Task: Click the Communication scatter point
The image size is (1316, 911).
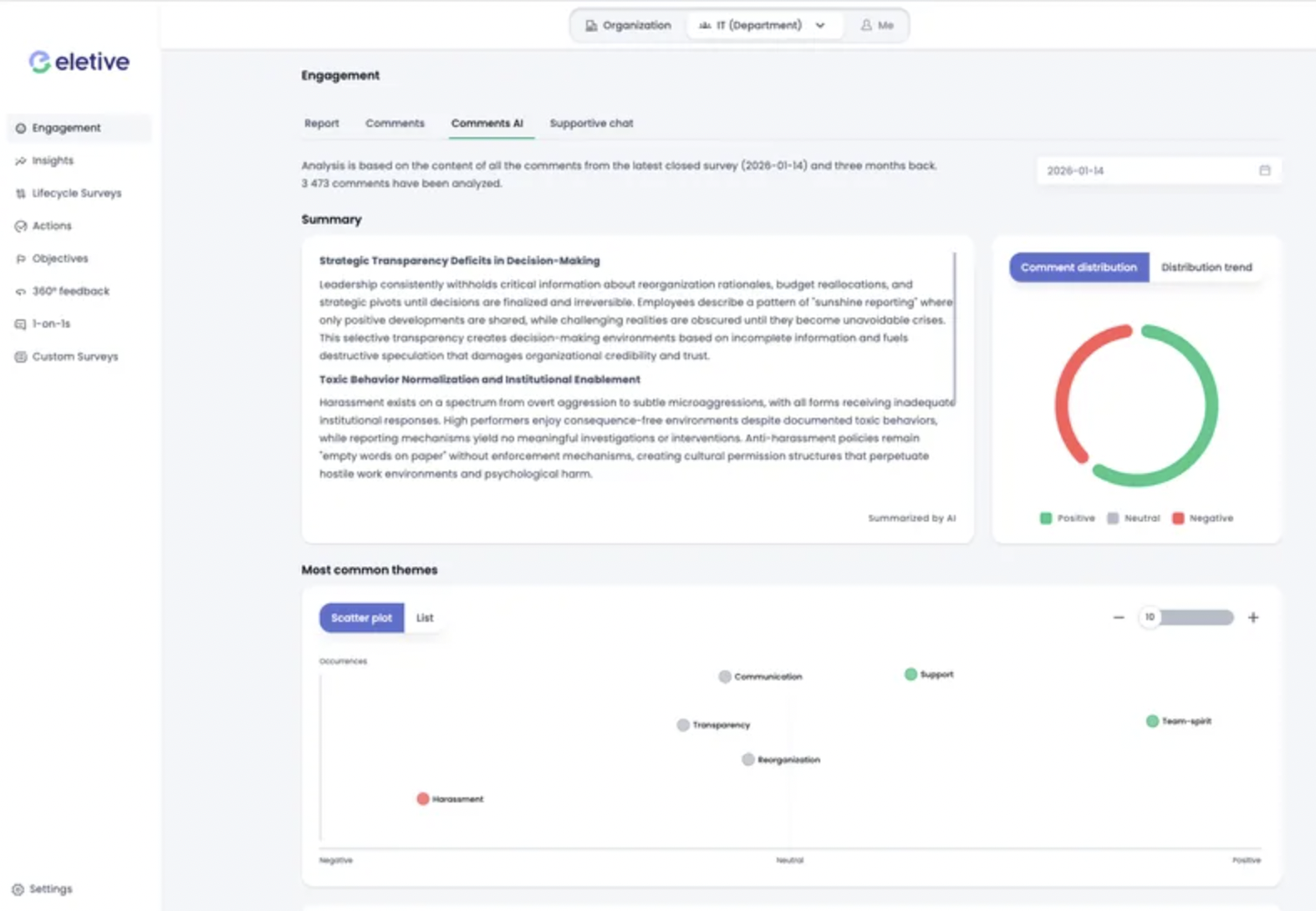Action: tap(725, 676)
